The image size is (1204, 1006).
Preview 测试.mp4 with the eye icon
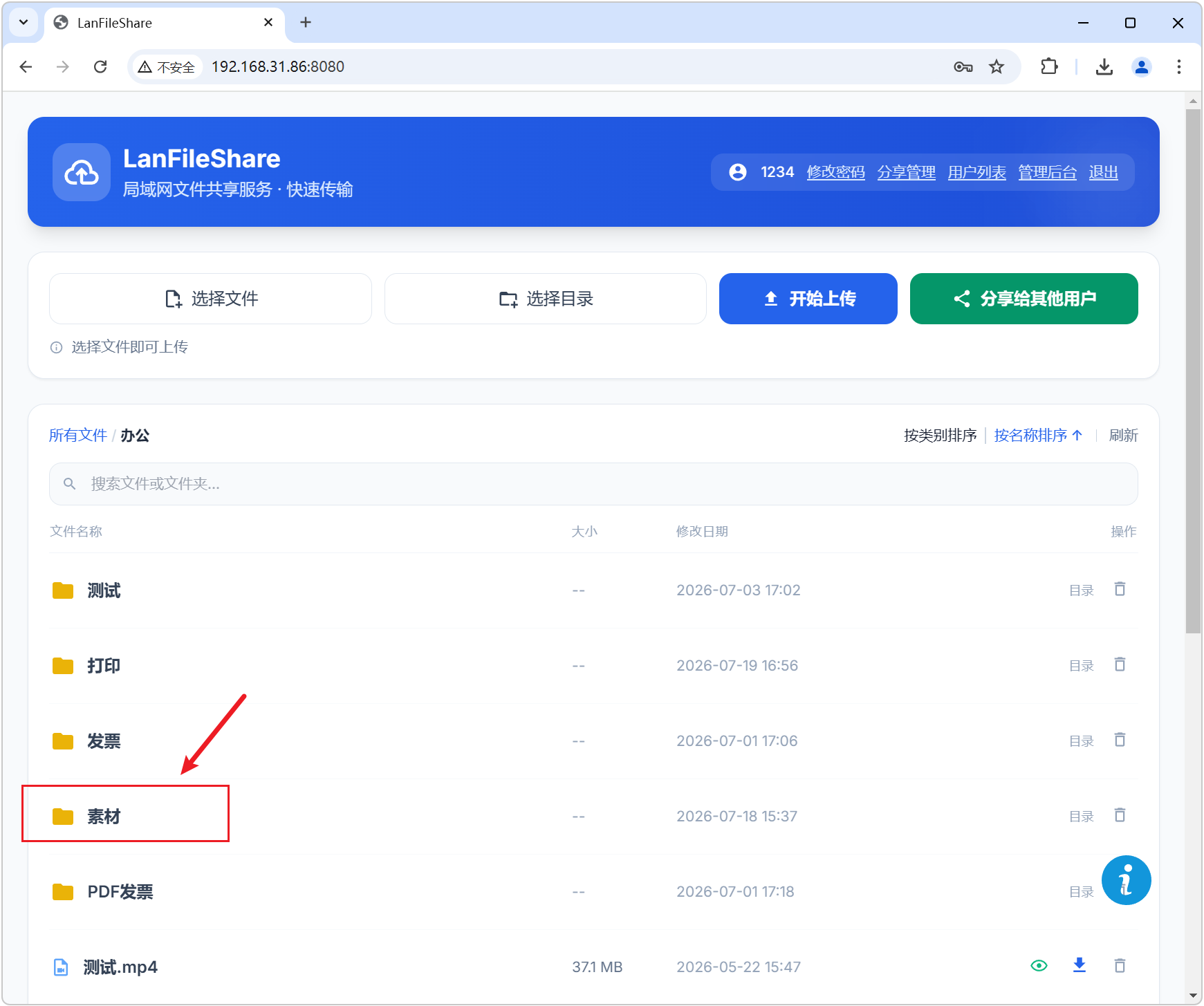point(1039,966)
